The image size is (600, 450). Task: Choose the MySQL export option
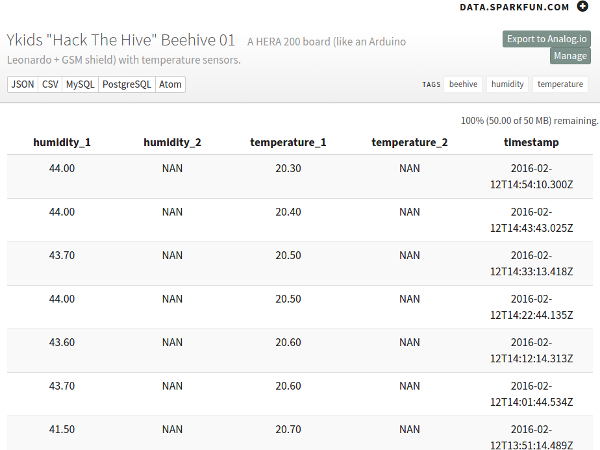point(80,85)
